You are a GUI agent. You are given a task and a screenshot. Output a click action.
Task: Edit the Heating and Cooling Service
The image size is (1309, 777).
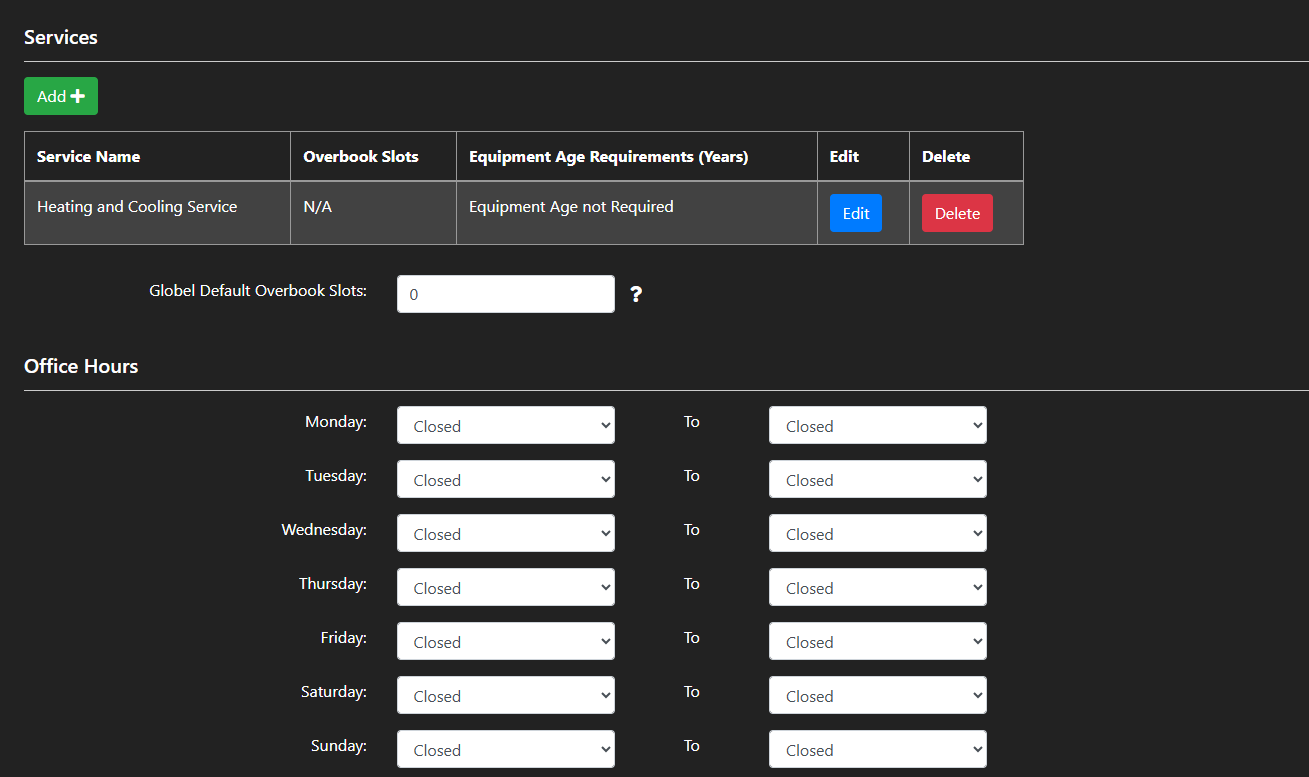[855, 213]
